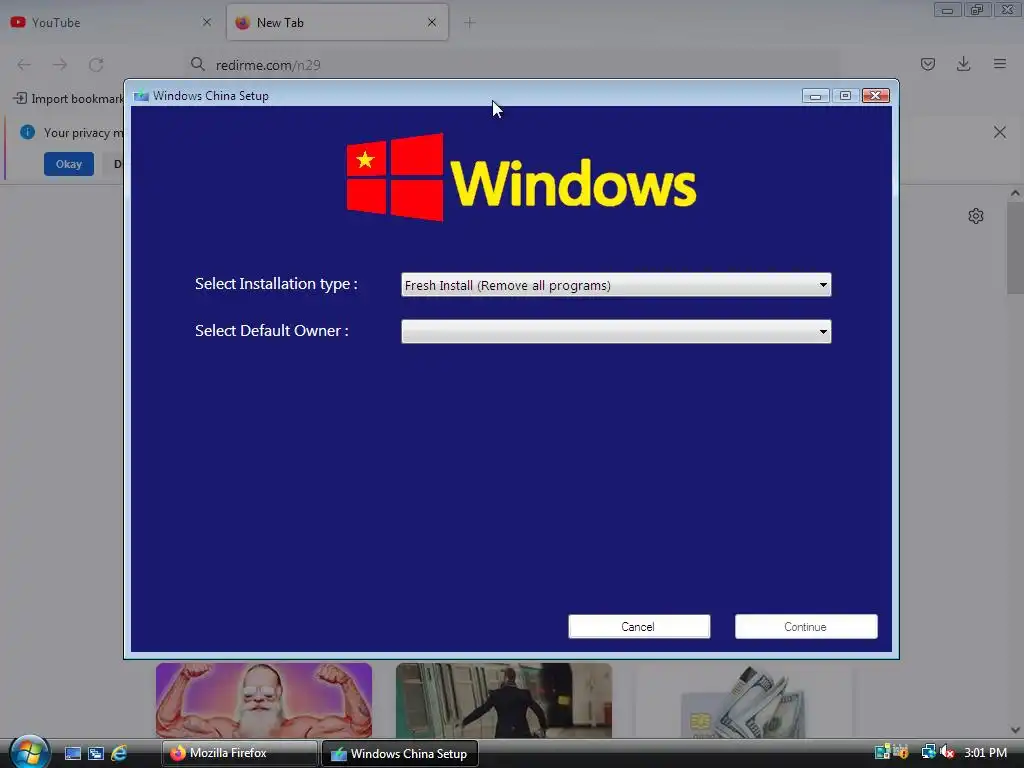Close the YouTube tab
The width and height of the screenshot is (1024, 768).
207,22
